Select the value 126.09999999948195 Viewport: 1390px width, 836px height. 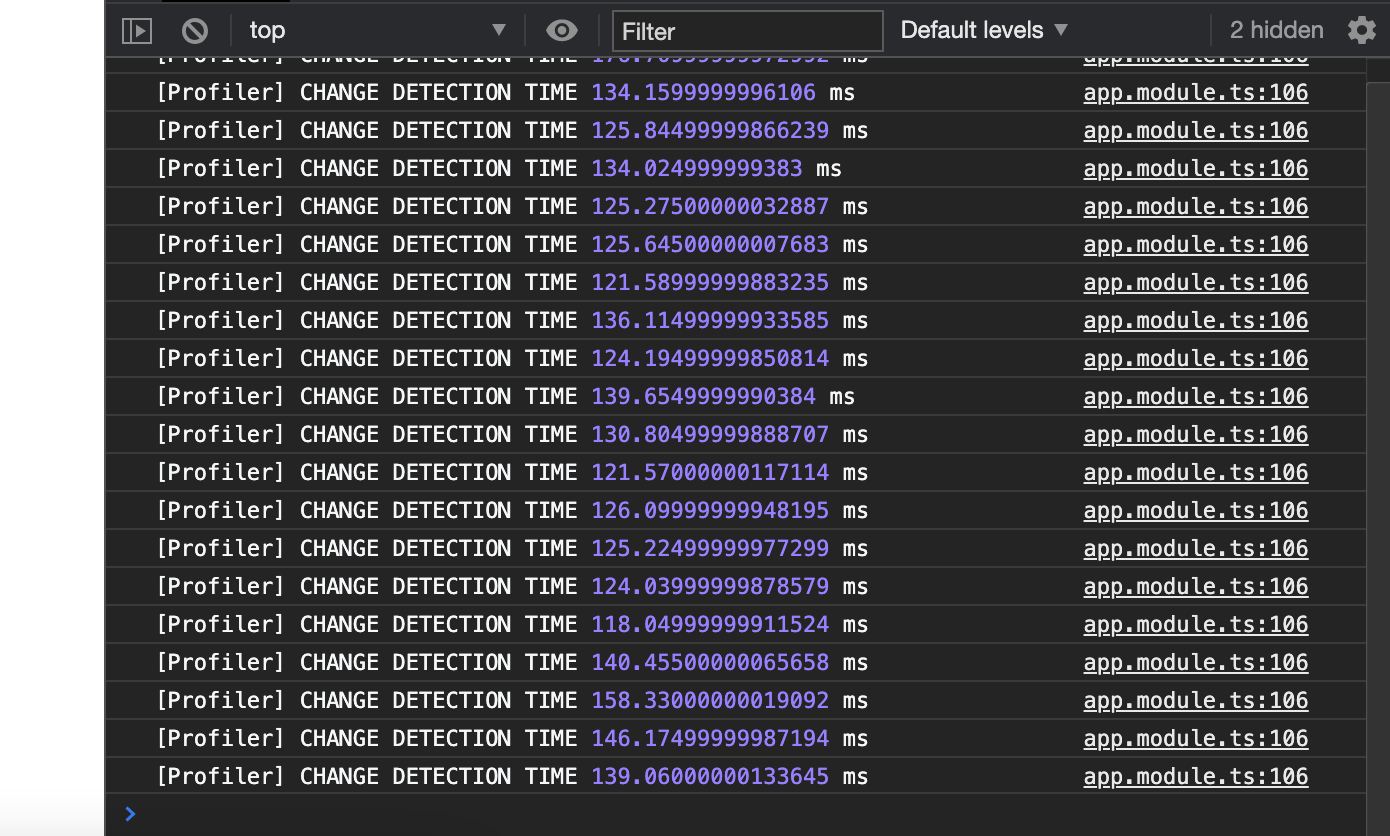(x=710, y=511)
